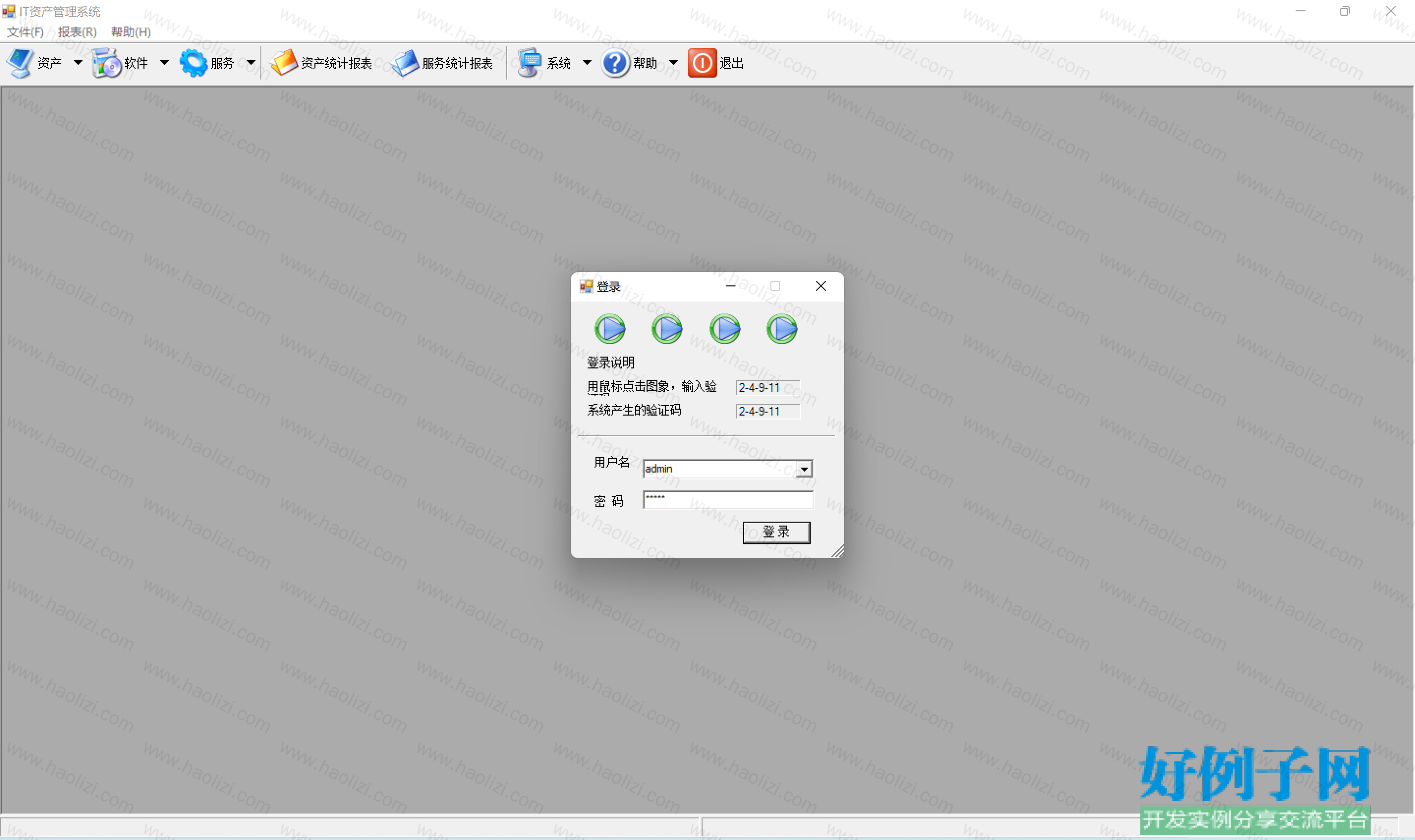
Task: Select the second green play image in login dialog
Action: [x=667, y=329]
